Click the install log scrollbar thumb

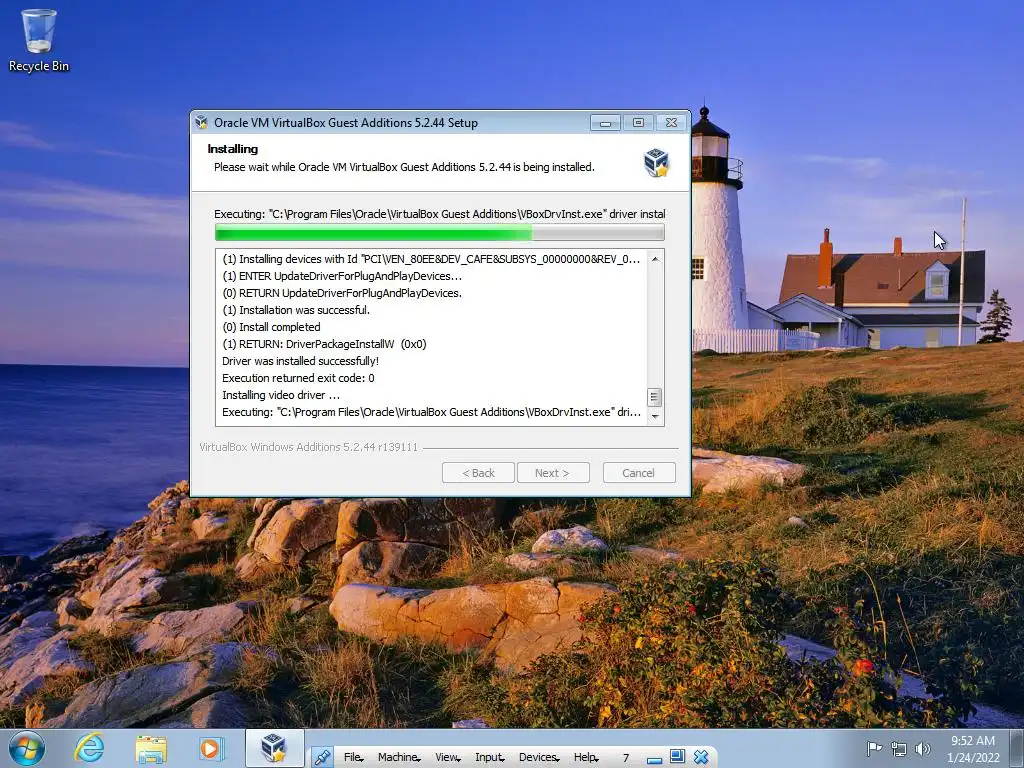tap(654, 397)
